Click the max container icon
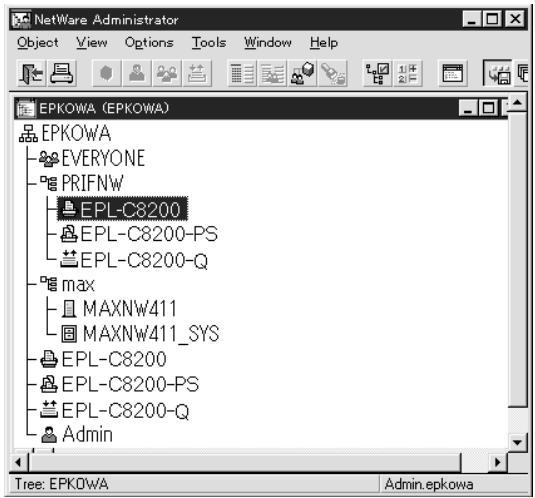The width and height of the screenshot is (535, 498). (49, 284)
